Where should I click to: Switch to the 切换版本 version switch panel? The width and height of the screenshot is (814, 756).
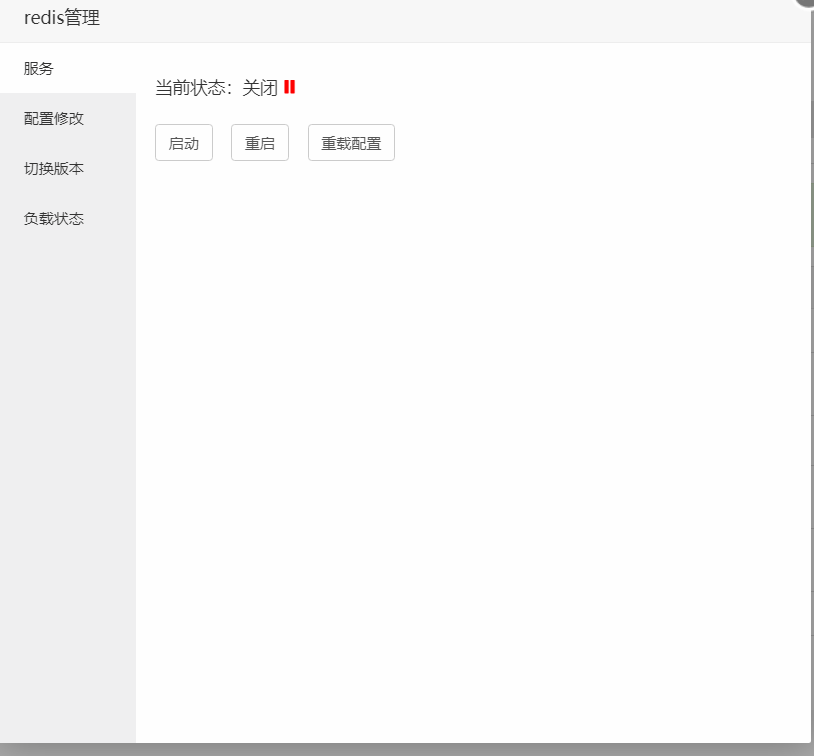coord(52,168)
